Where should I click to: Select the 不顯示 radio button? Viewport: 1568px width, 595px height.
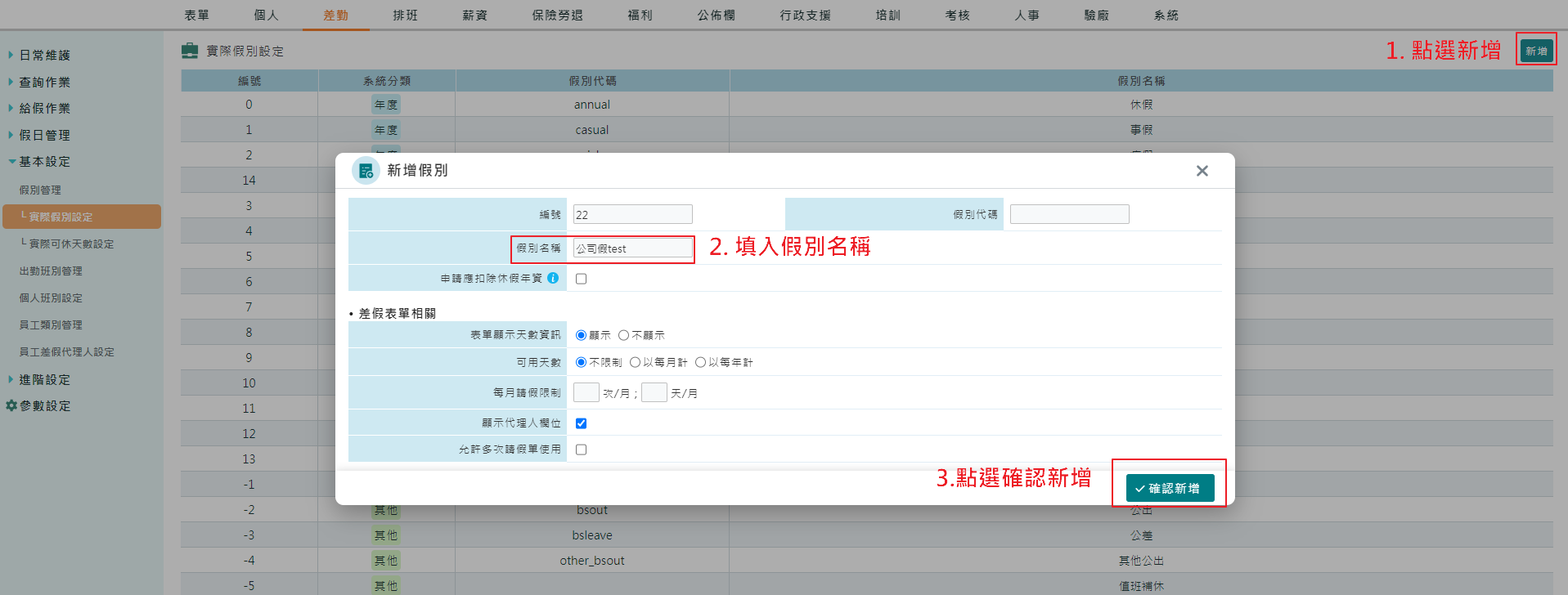click(x=623, y=335)
